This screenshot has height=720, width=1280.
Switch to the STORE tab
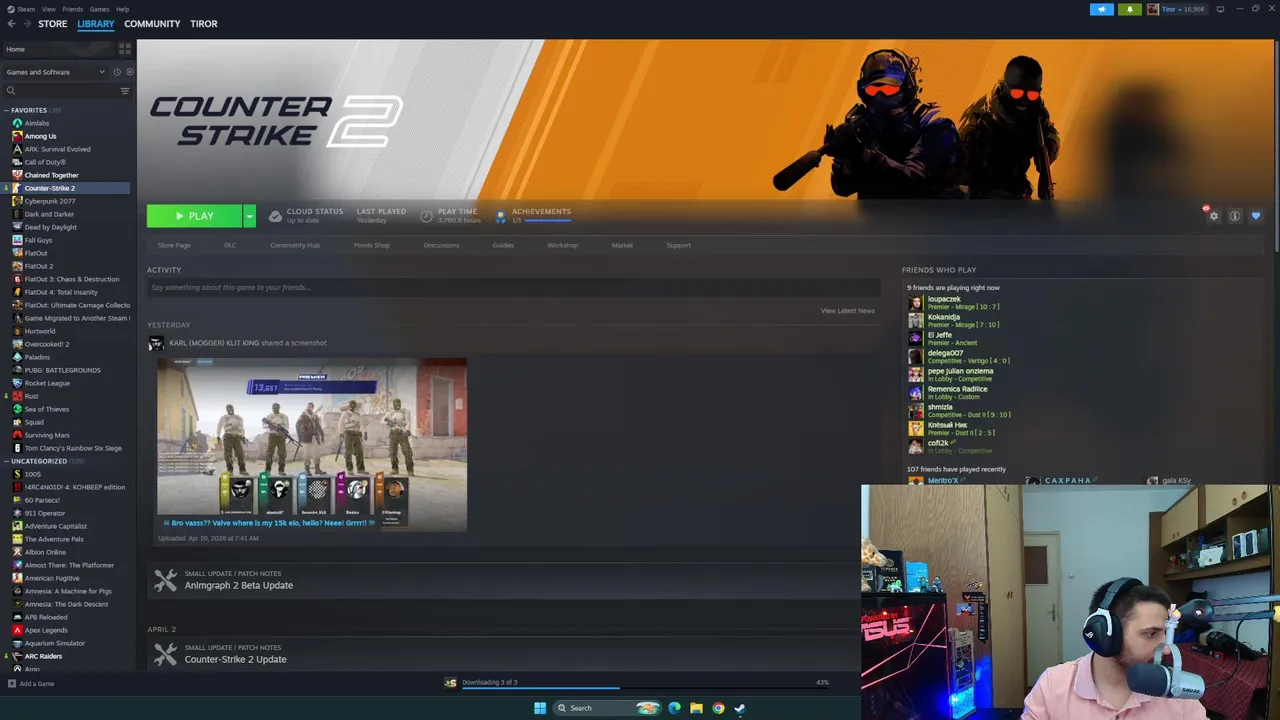click(x=52, y=23)
